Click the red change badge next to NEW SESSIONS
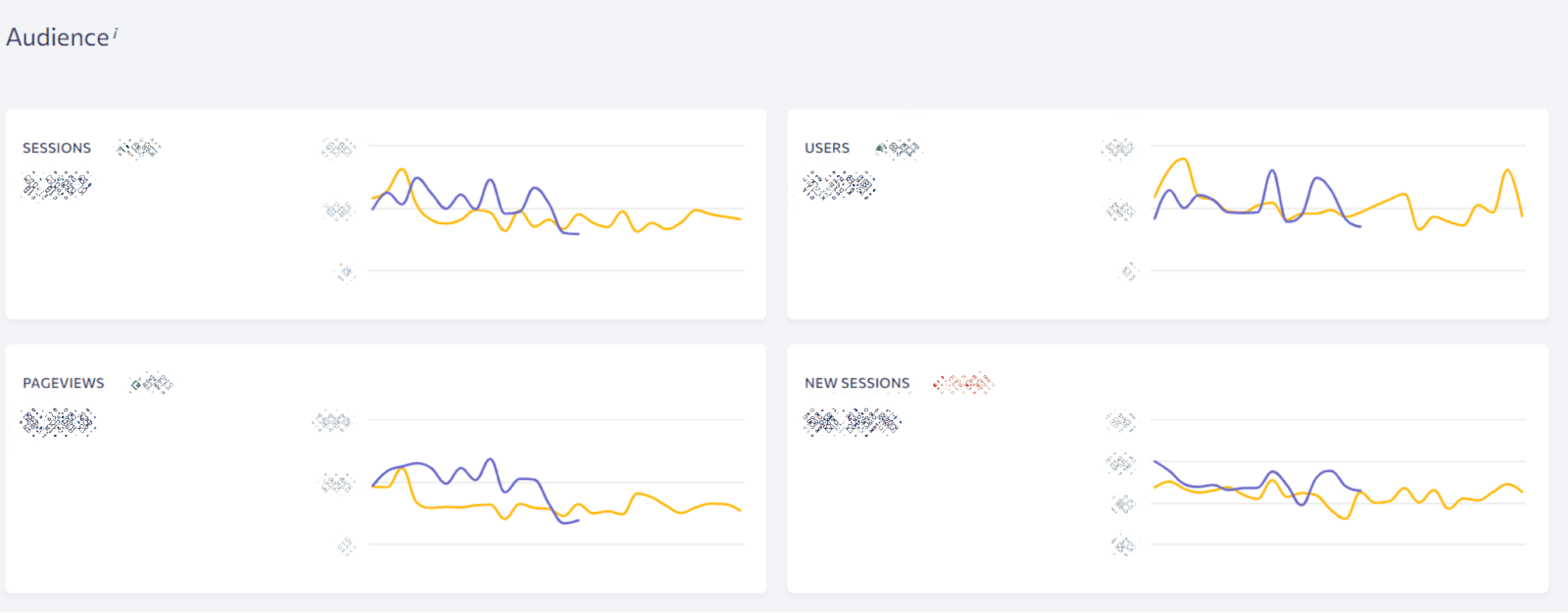Screen dimensions: 1568x613 (963, 384)
